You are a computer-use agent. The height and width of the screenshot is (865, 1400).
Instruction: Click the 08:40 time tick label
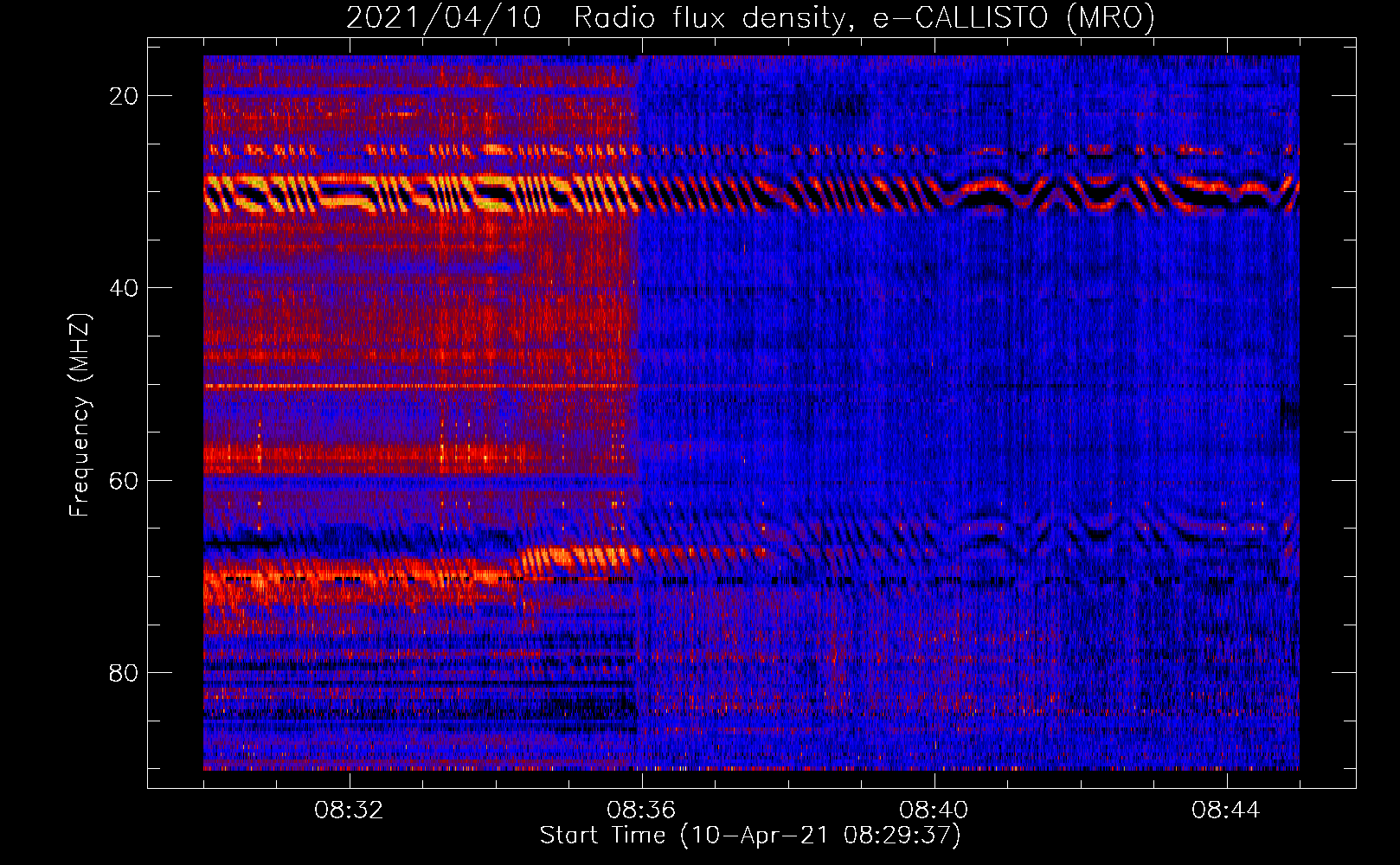[x=934, y=811]
